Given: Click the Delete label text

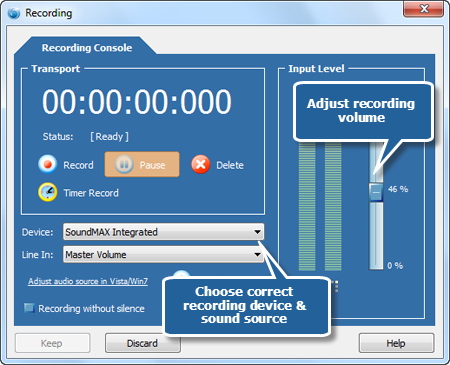Looking at the screenshot, I should [230, 165].
